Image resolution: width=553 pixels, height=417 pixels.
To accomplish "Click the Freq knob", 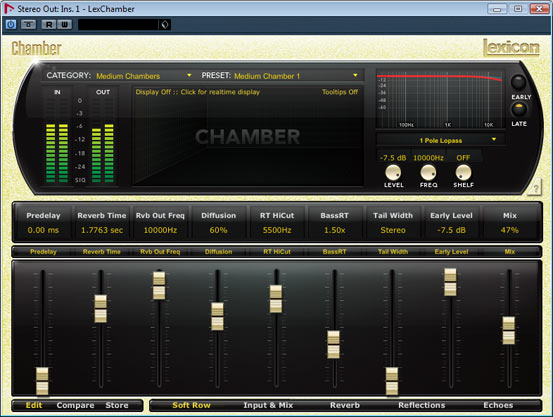I will (428, 173).
